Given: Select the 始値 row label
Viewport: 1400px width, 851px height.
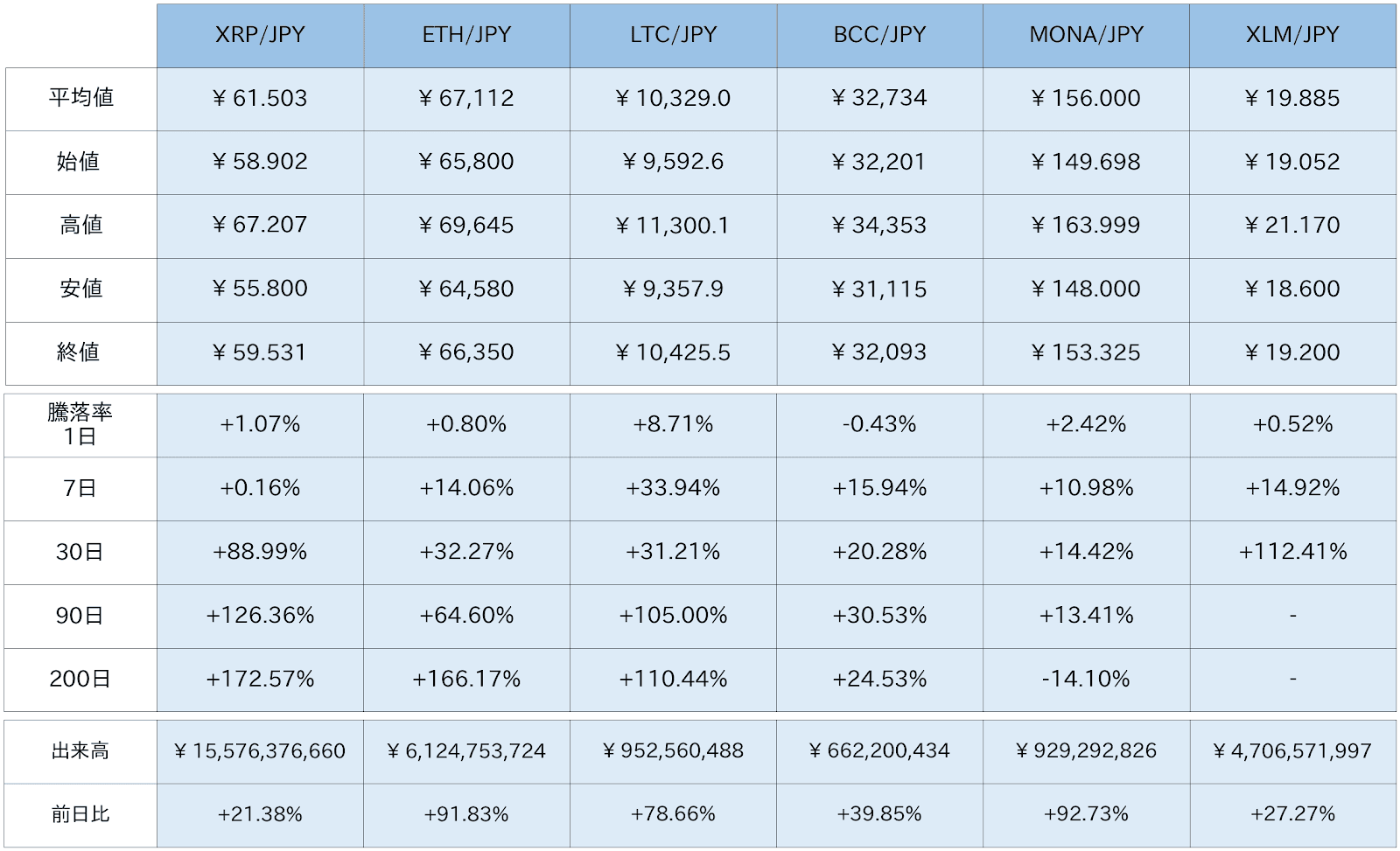Looking at the screenshot, I should pyautogui.click(x=80, y=162).
